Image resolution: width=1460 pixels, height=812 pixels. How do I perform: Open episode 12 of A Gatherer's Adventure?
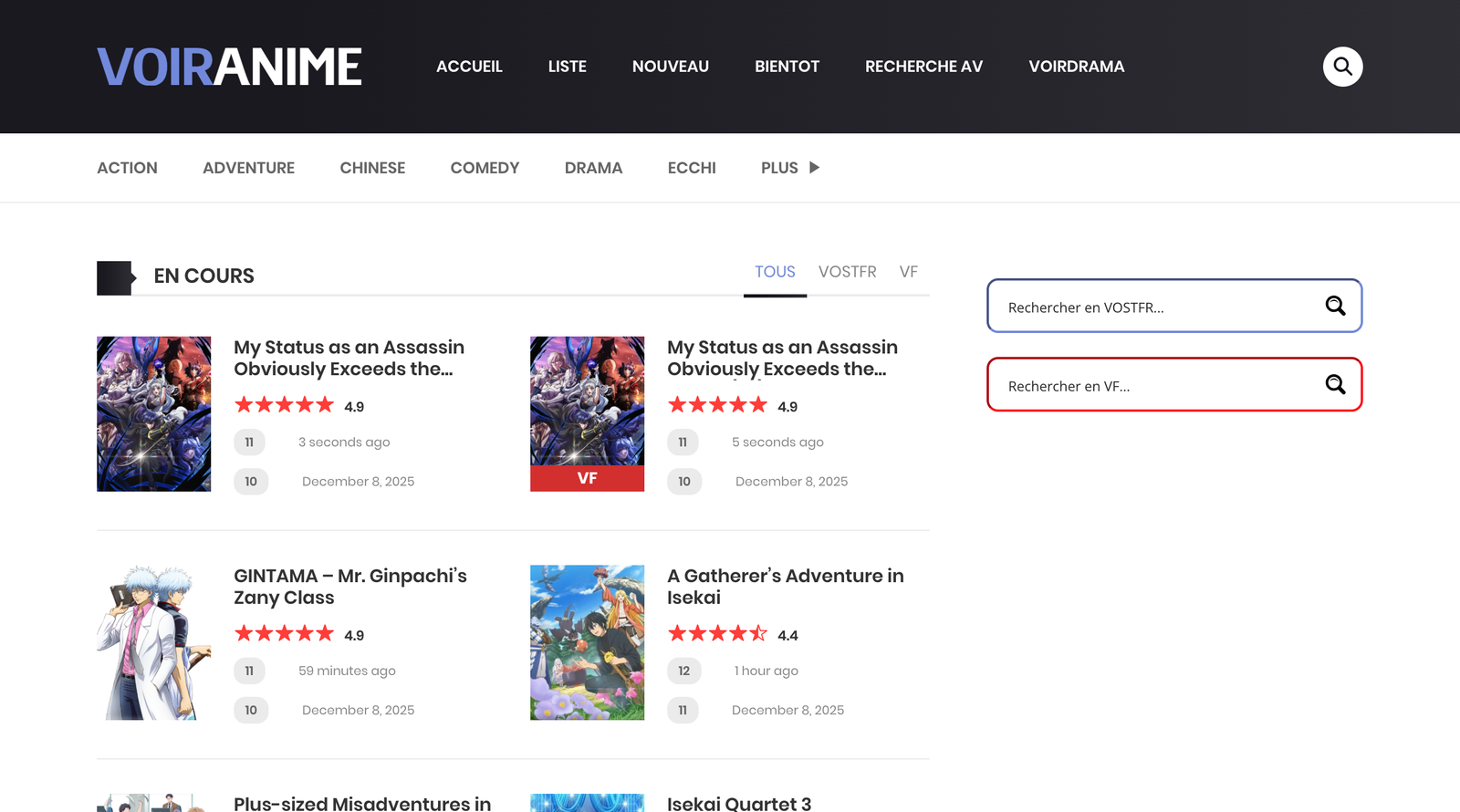pyautogui.click(x=684, y=671)
